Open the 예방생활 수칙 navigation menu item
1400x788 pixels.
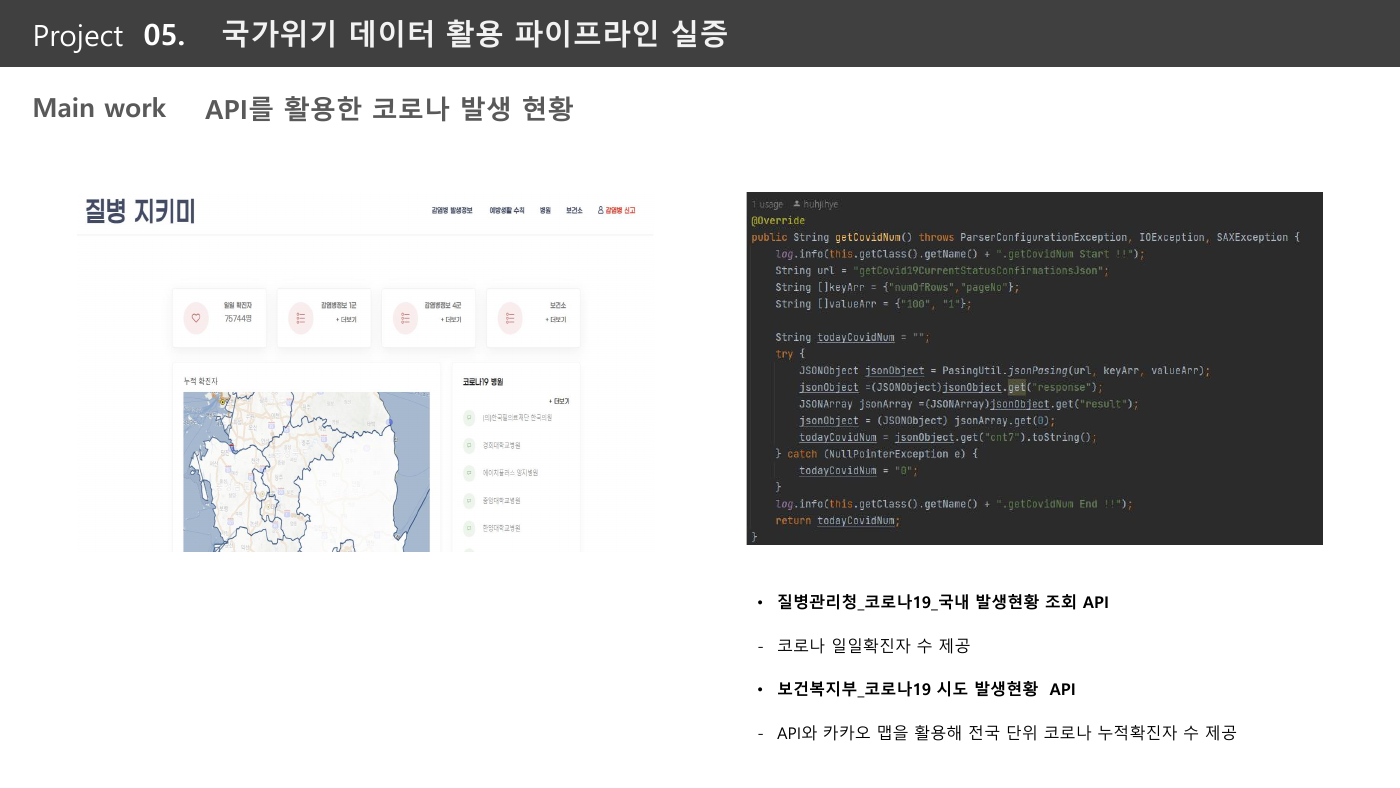507,211
